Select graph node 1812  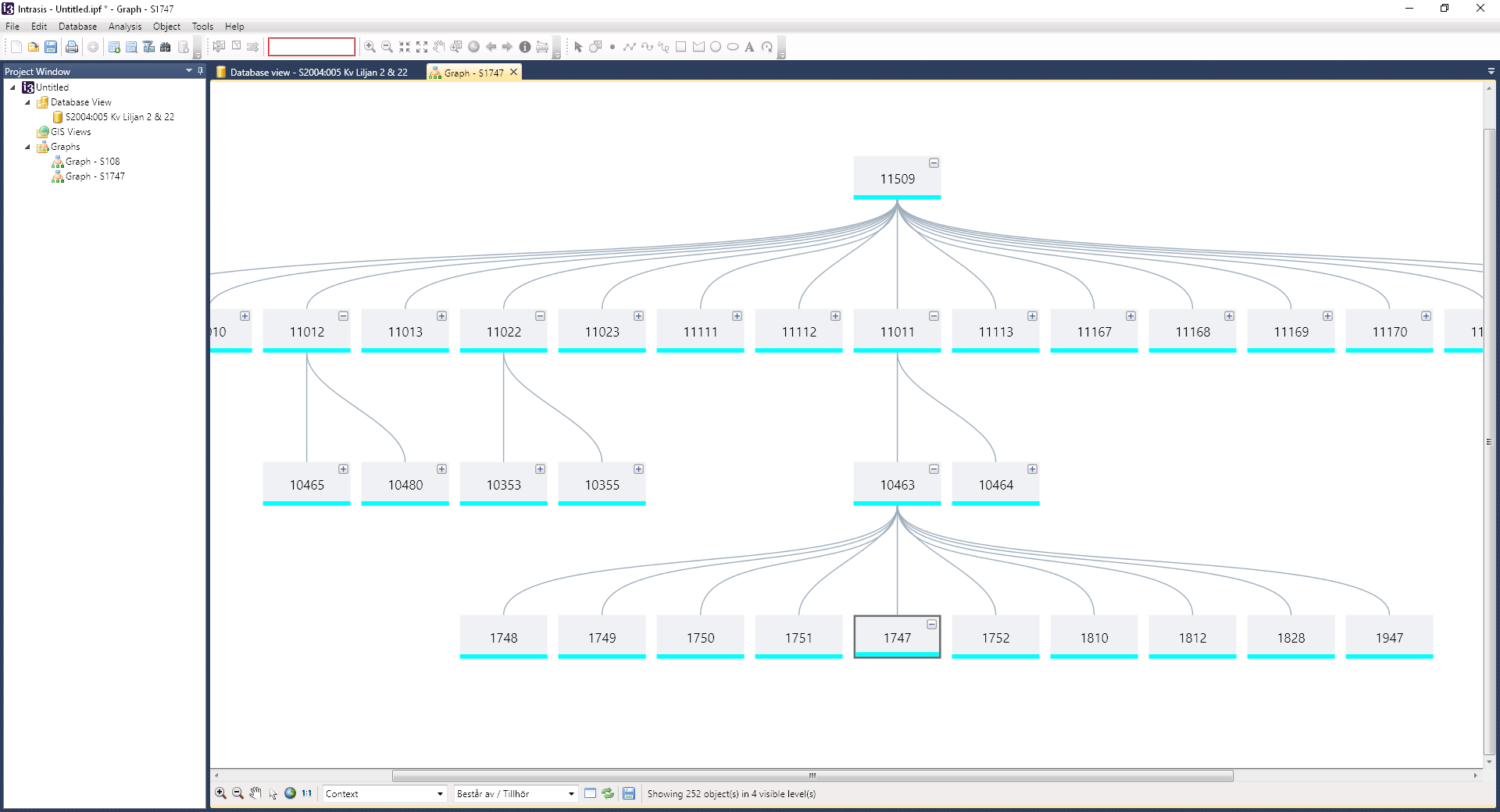pyautogui.click(x=1192, y=637)
